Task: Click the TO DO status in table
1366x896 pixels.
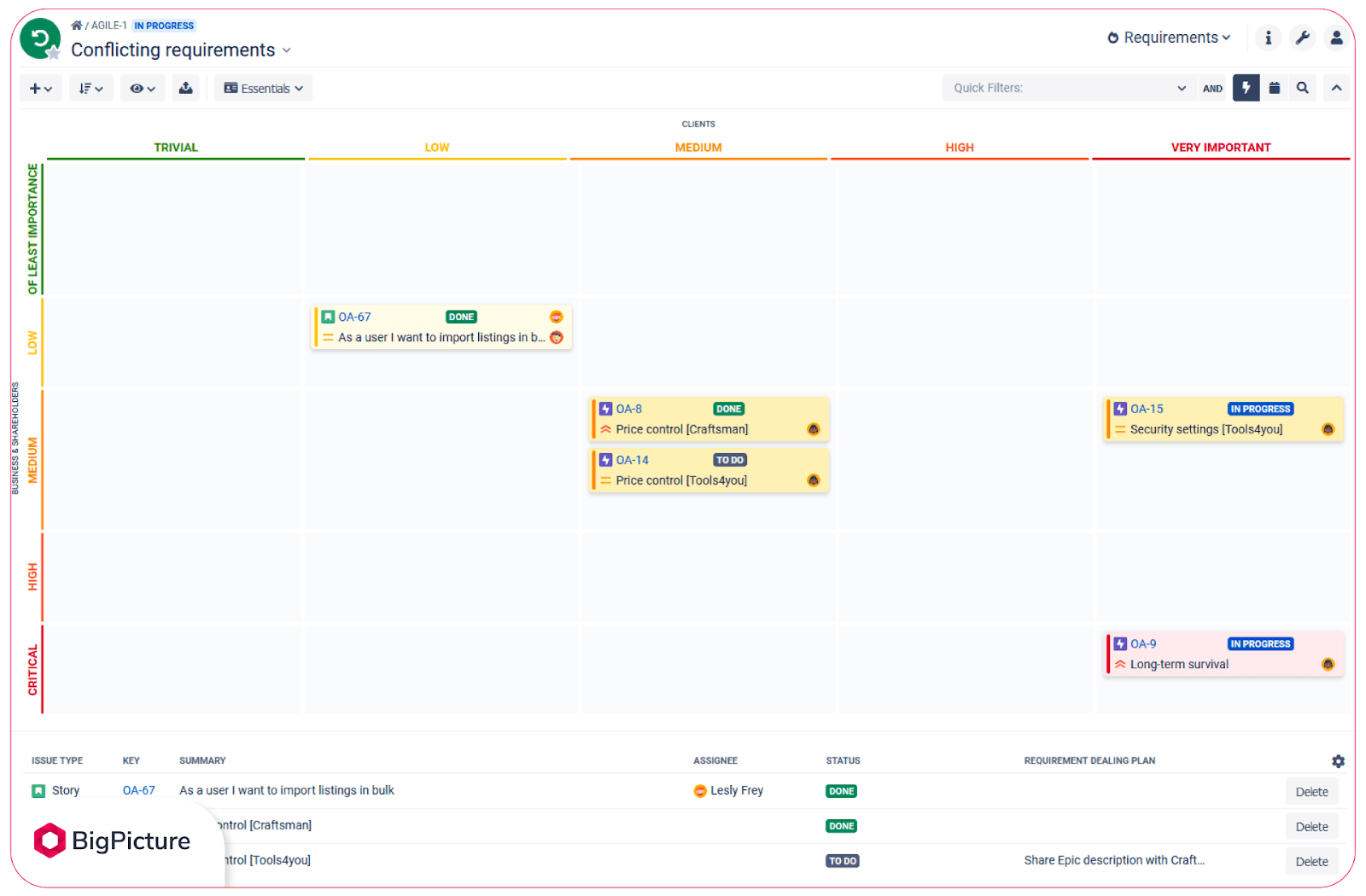Action: [843, 861]
